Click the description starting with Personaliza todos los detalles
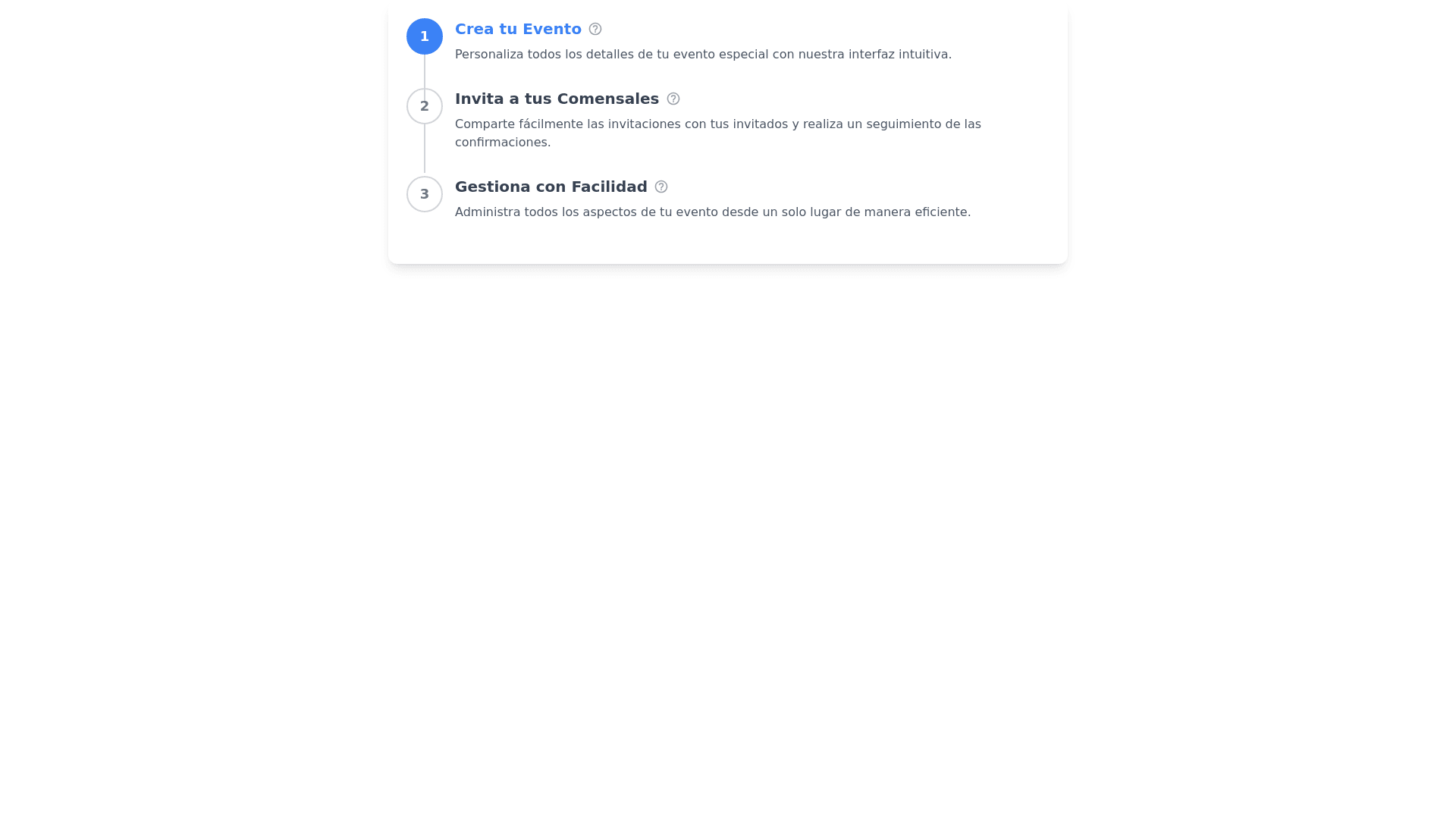Viewport: 1456px width, 819px height. pyautogui.click(x=702, y=55)
